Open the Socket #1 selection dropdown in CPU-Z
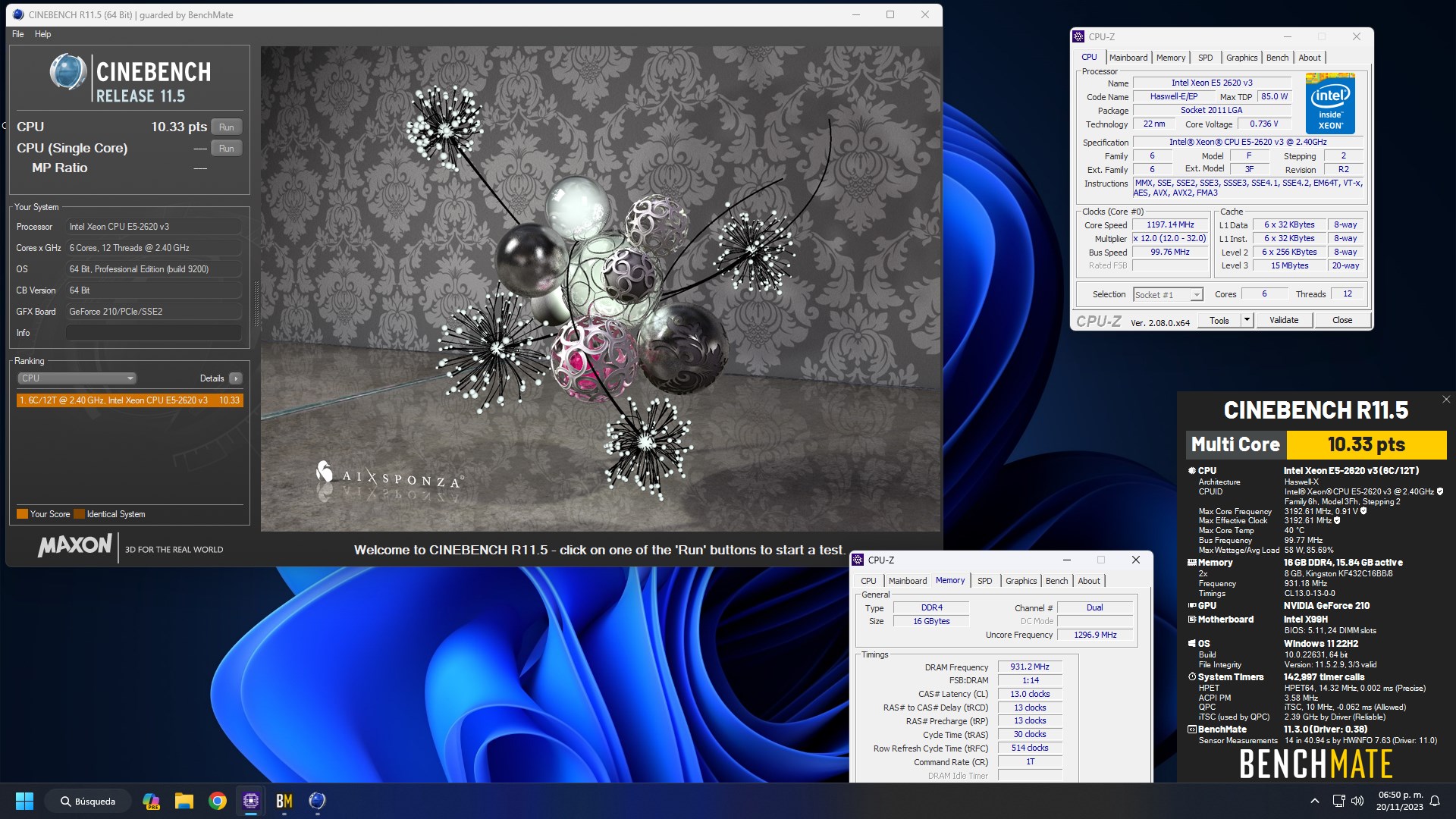This screenshot has width=1456, height=819. tap(1168, 295)
